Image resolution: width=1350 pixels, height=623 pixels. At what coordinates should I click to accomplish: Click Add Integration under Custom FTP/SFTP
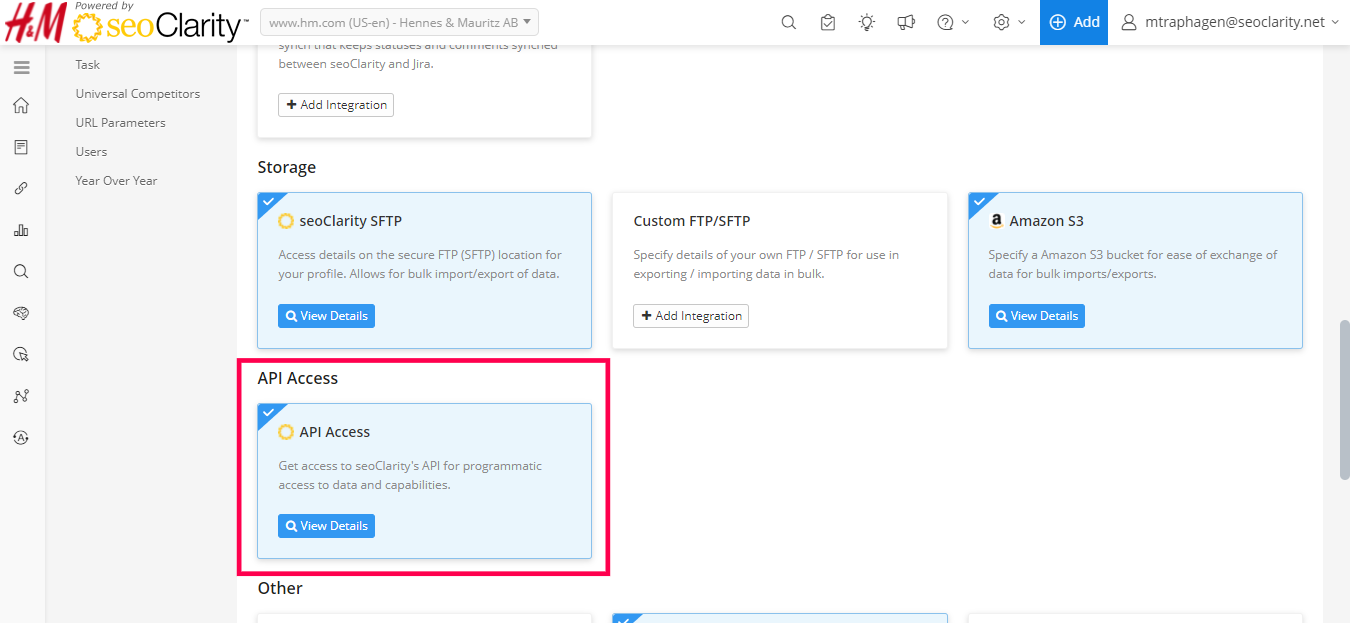pos(691,316)
